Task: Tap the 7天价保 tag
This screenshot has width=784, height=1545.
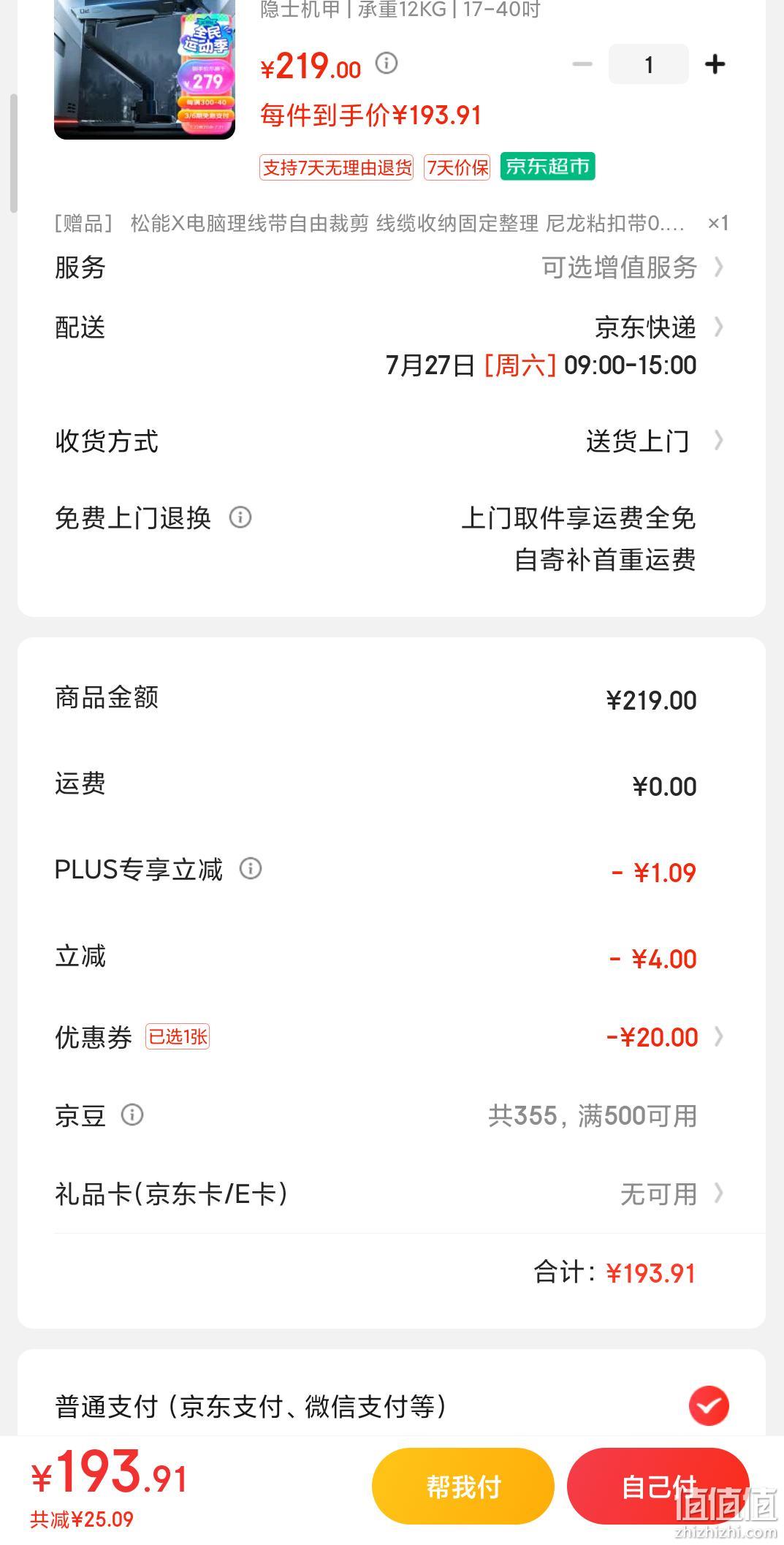Action: tap(457, 167)
